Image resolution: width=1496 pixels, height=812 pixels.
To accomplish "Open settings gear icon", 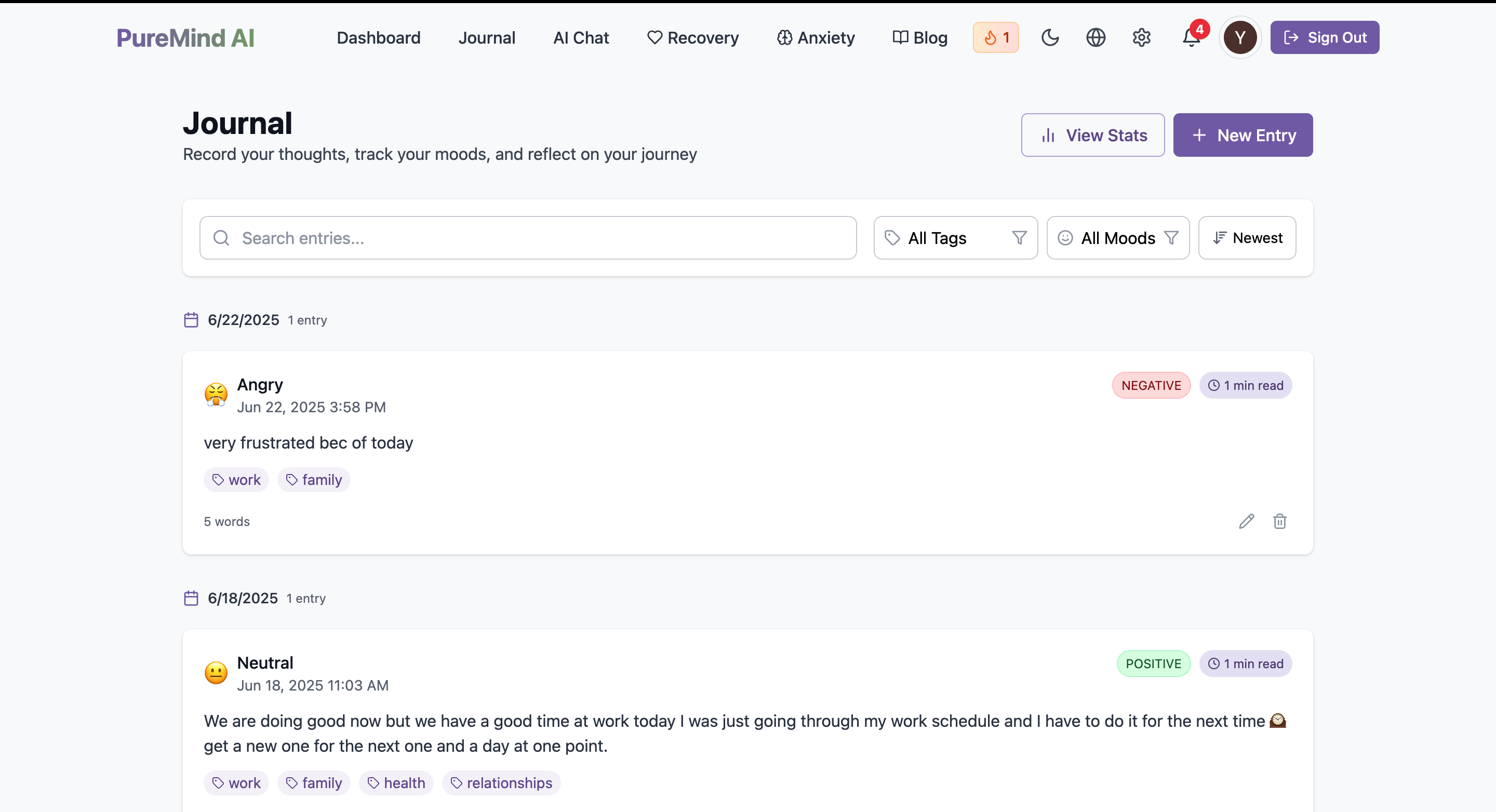I will [1141, 38].
